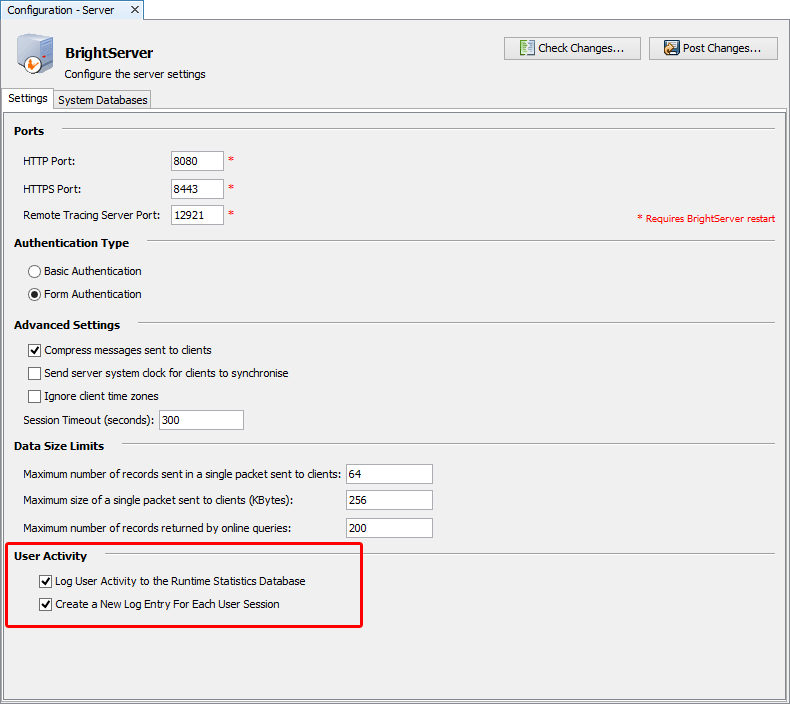This screenshot has width=790, height=704.
Task: Enable Ignore client time zones
Action: click(x=35, y=396)
